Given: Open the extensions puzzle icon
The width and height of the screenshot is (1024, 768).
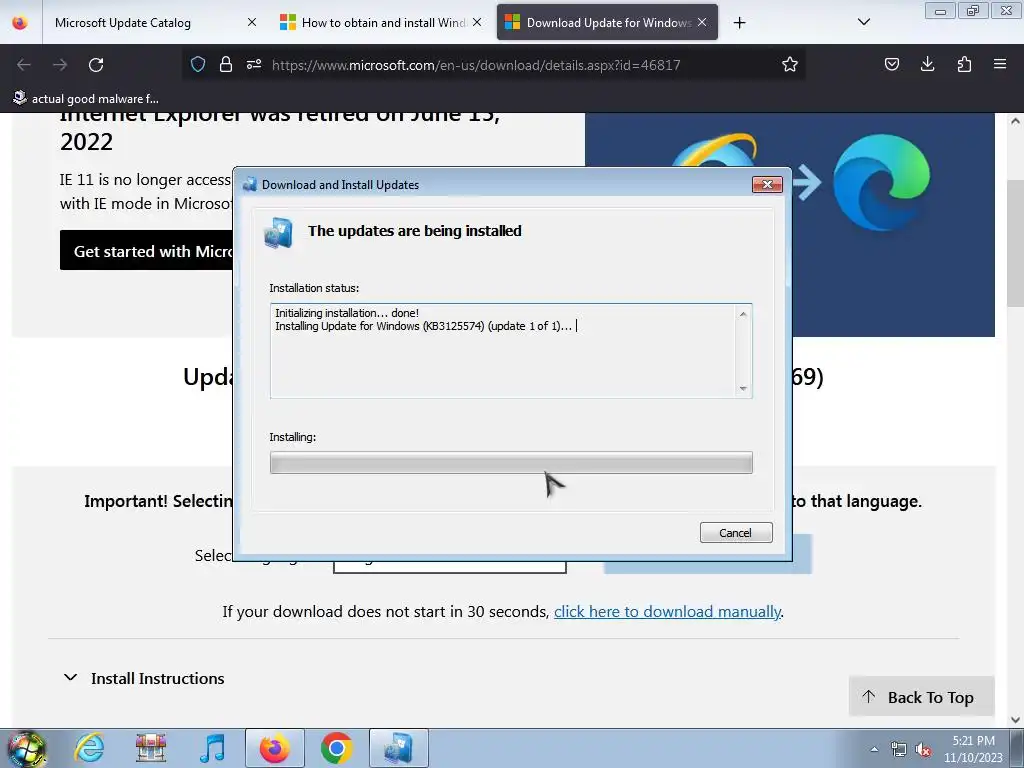Looking at the screenshot, I should click(964, 64).
